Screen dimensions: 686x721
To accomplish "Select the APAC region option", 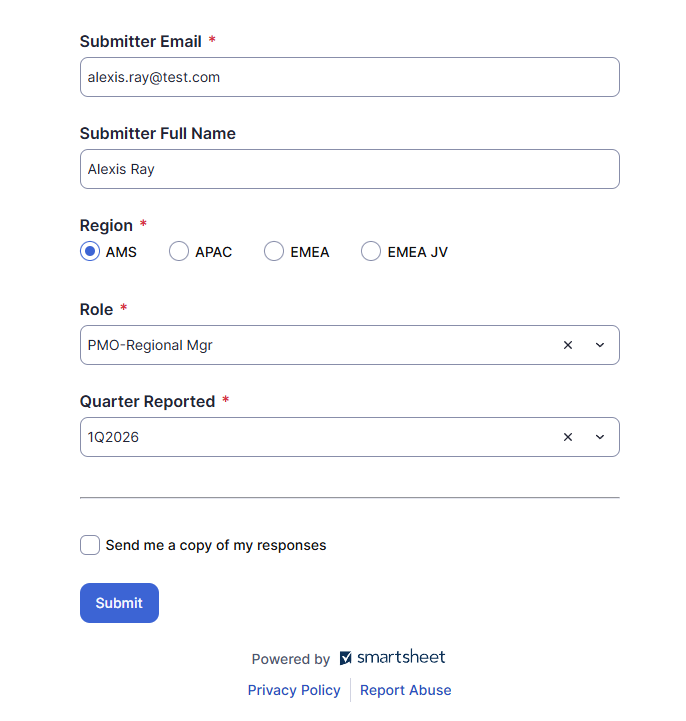I will 179,252.
